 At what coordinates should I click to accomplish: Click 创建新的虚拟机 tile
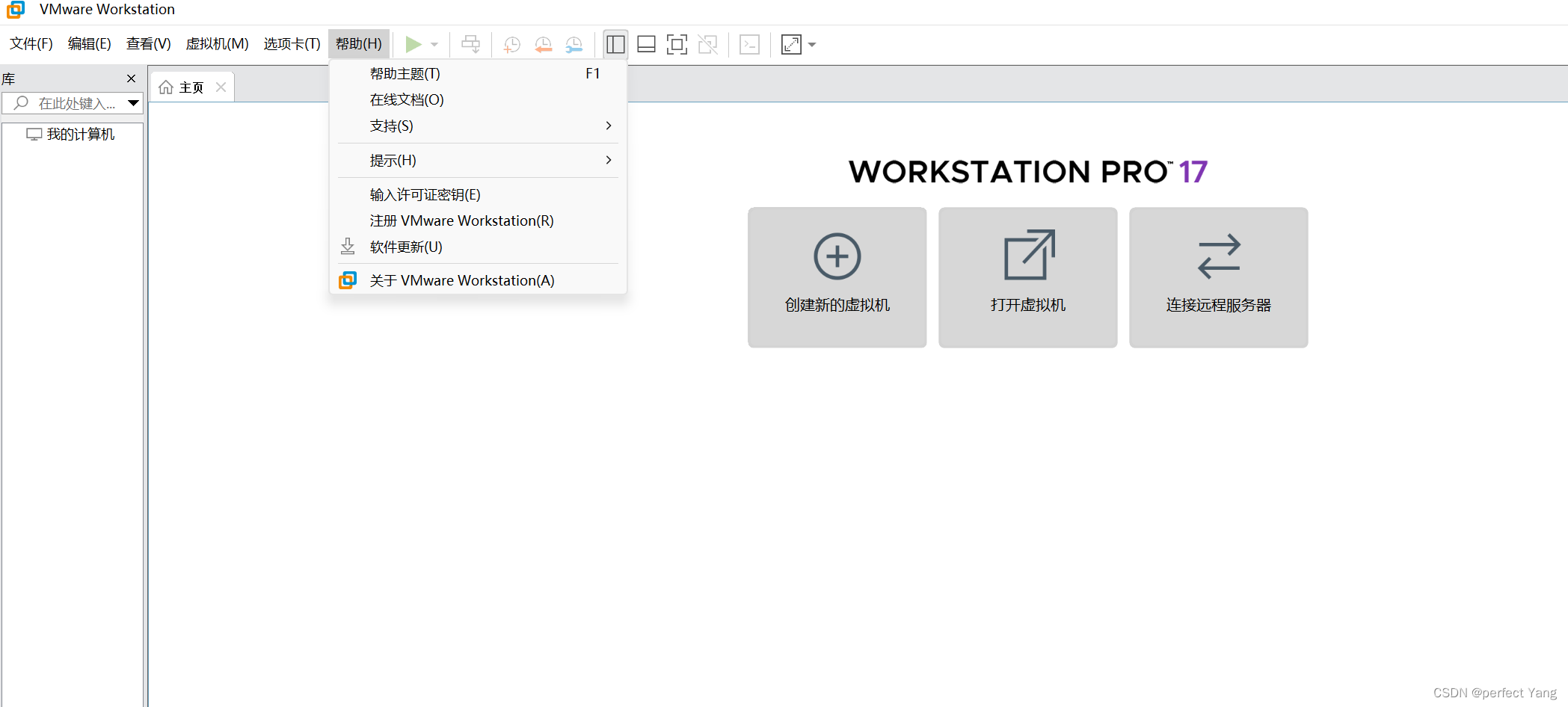point(837,277)
